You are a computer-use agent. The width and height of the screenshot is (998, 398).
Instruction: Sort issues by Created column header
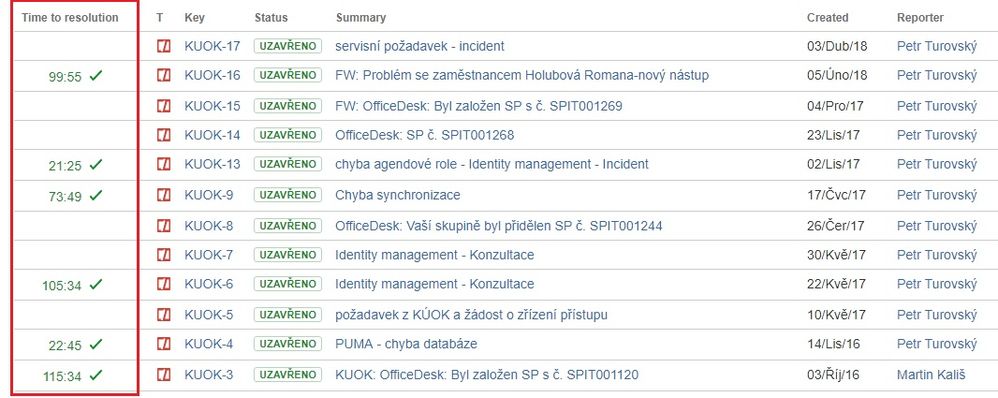[827, 18]
